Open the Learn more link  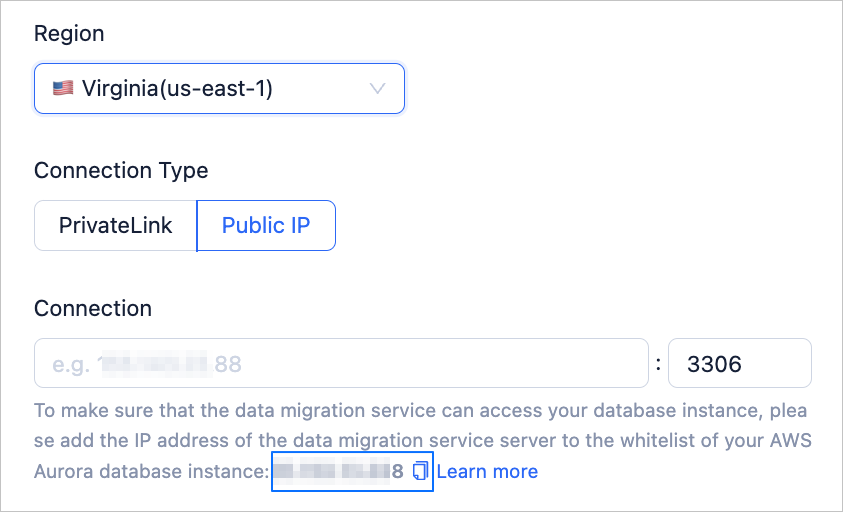pos(487,471)
